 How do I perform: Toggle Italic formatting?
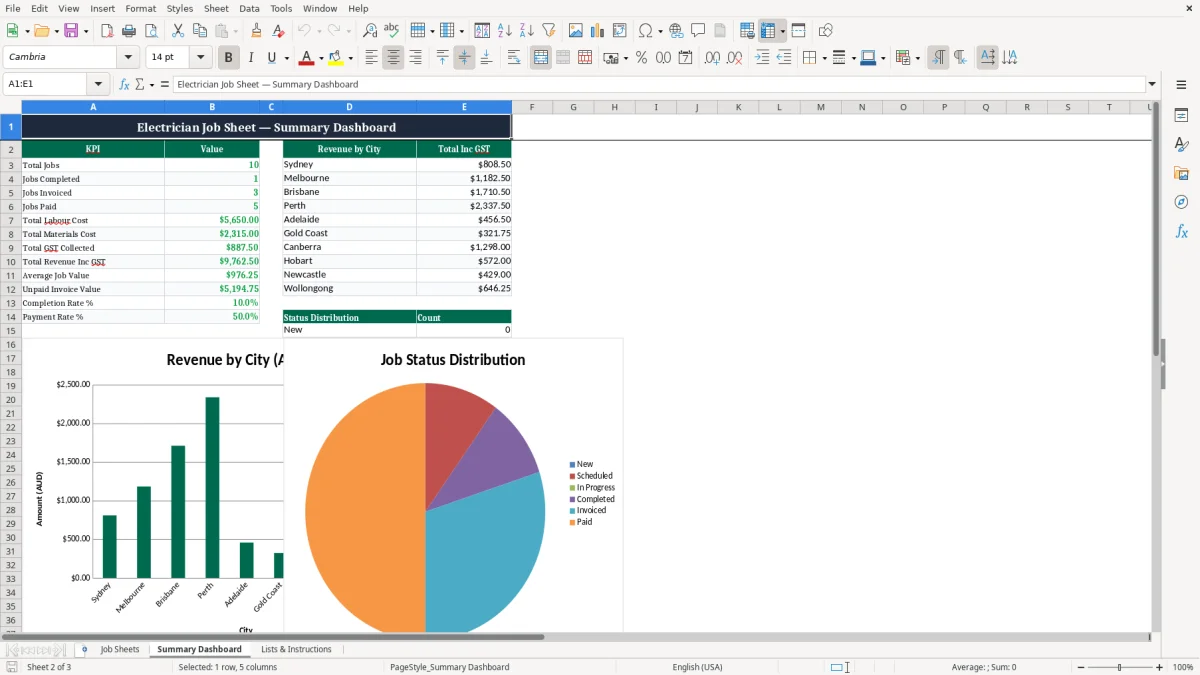click(251, 58)
